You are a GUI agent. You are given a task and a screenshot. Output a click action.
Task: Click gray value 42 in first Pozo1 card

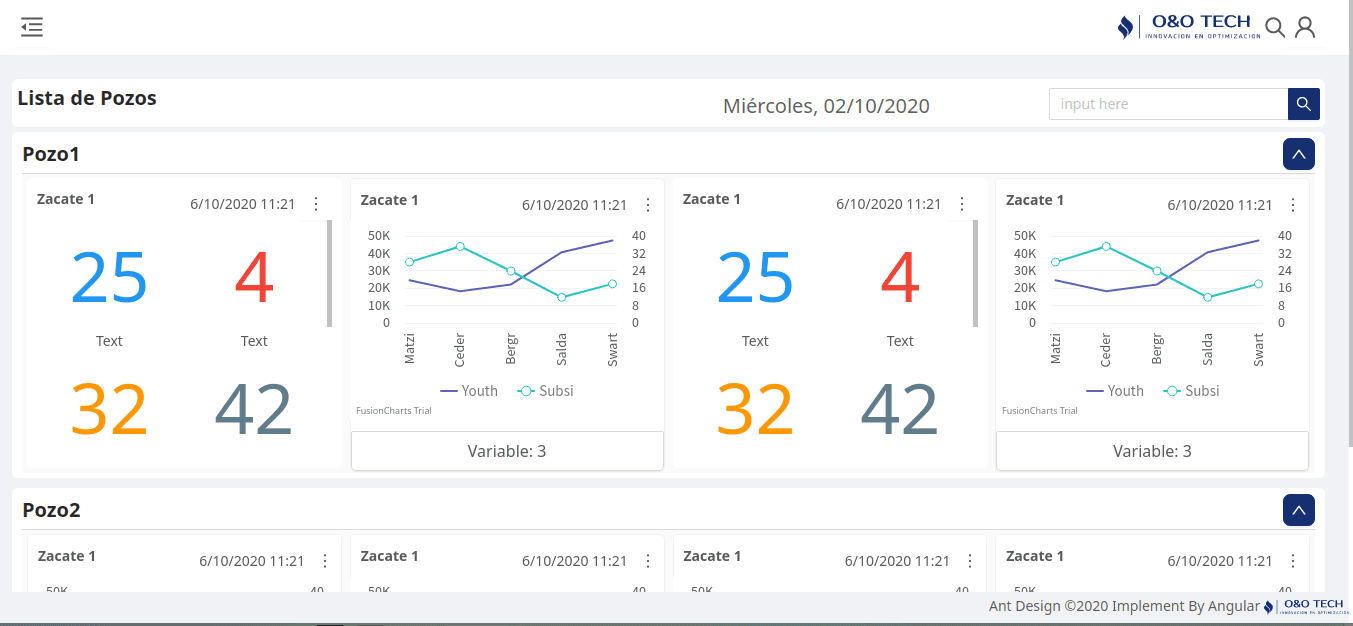click(x=254, y=410)
